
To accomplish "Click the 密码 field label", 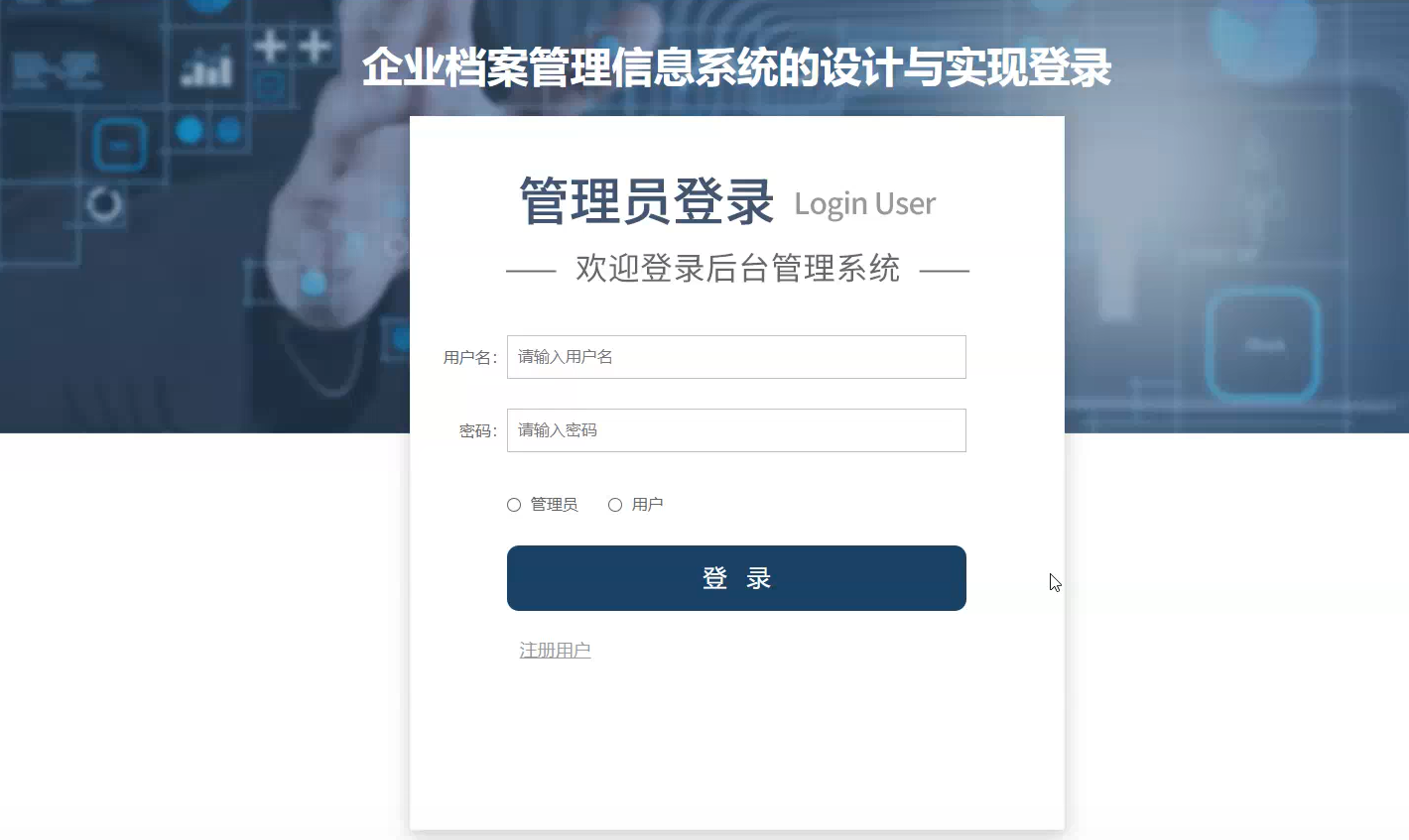I will coord(477,431).
